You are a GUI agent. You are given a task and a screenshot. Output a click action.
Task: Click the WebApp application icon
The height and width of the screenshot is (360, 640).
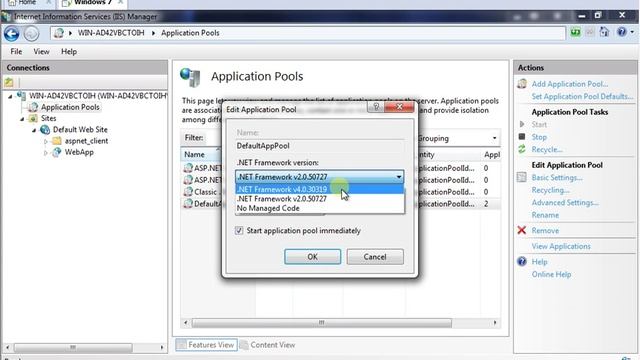click(x=57, y=152)
